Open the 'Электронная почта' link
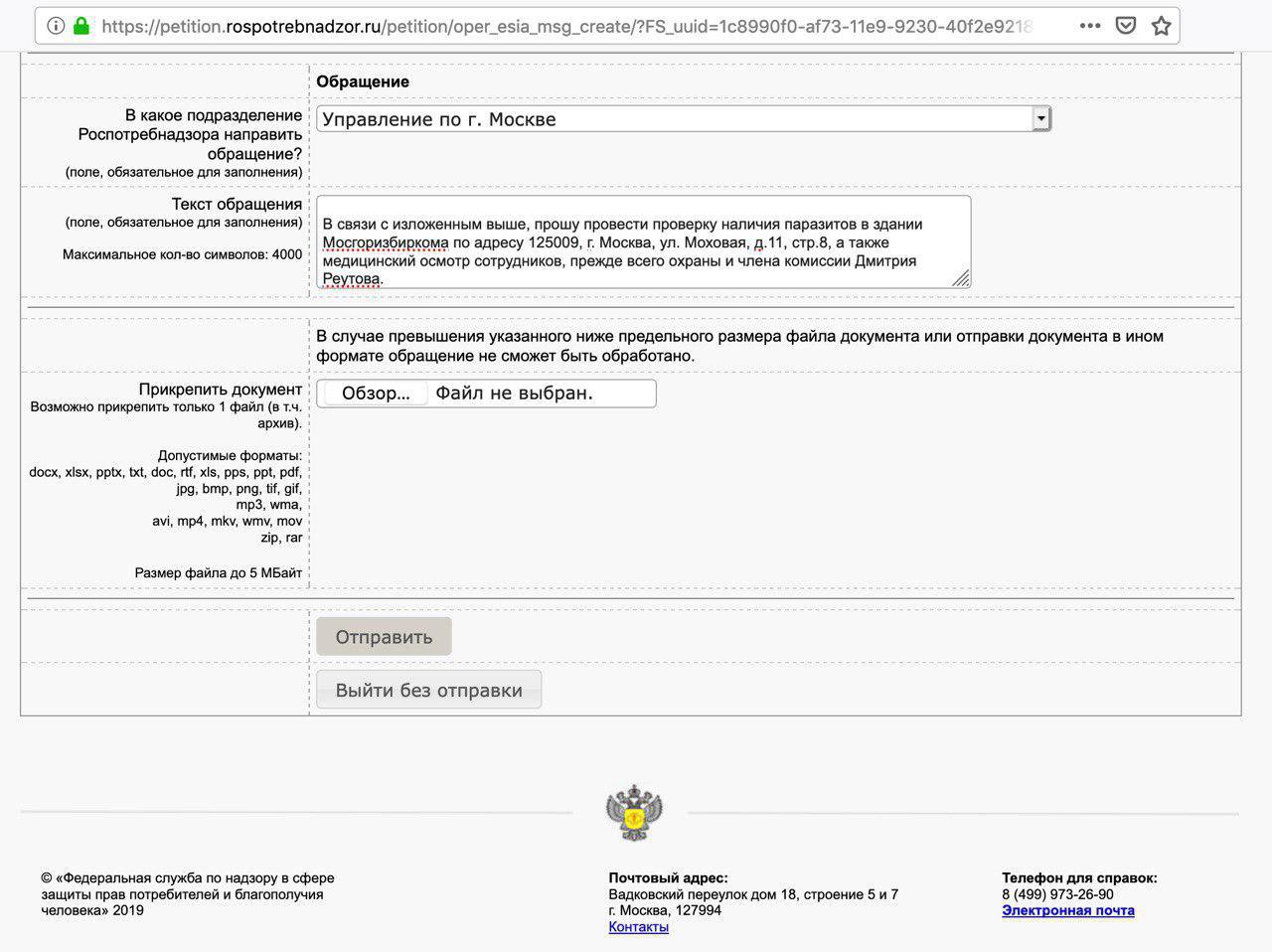 coord(1068,910)
